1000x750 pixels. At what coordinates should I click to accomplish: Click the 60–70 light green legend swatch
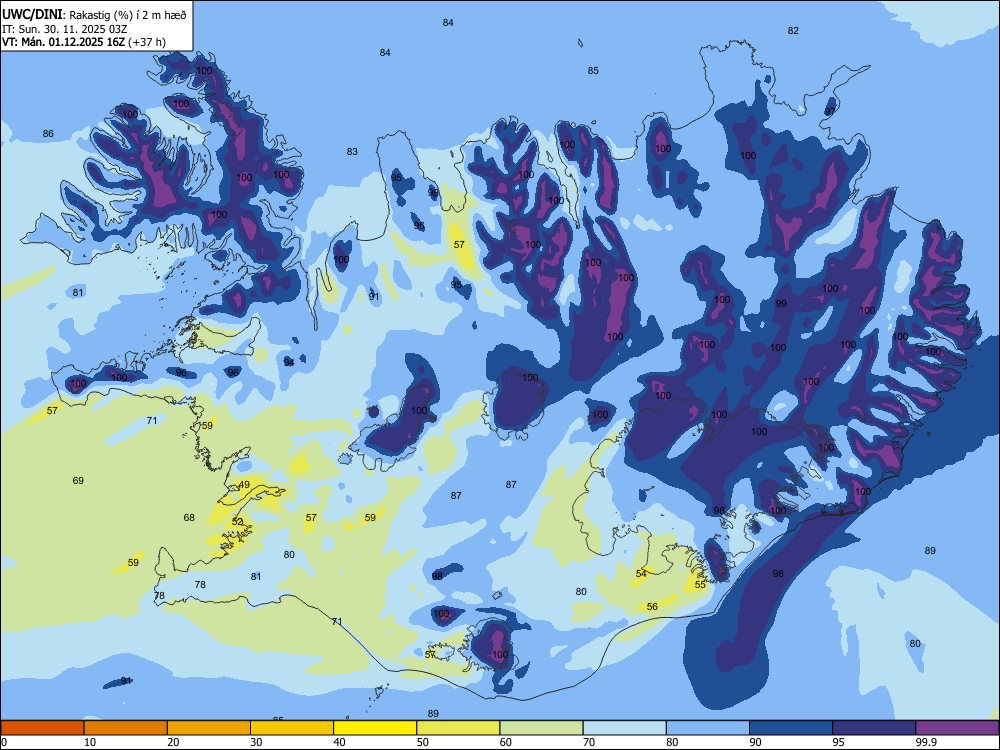[x=541, y=728]
